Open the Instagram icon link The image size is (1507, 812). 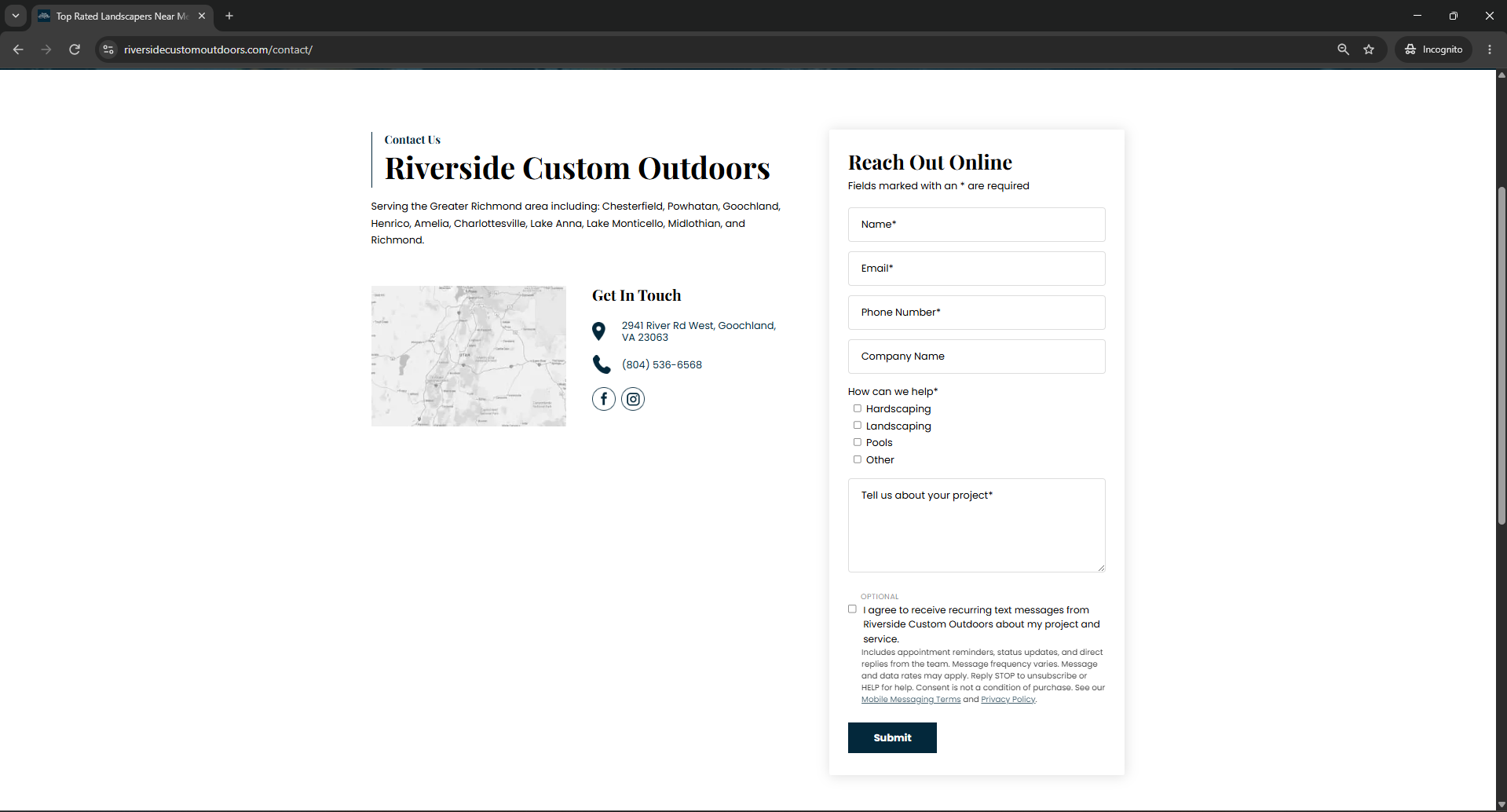633,399
